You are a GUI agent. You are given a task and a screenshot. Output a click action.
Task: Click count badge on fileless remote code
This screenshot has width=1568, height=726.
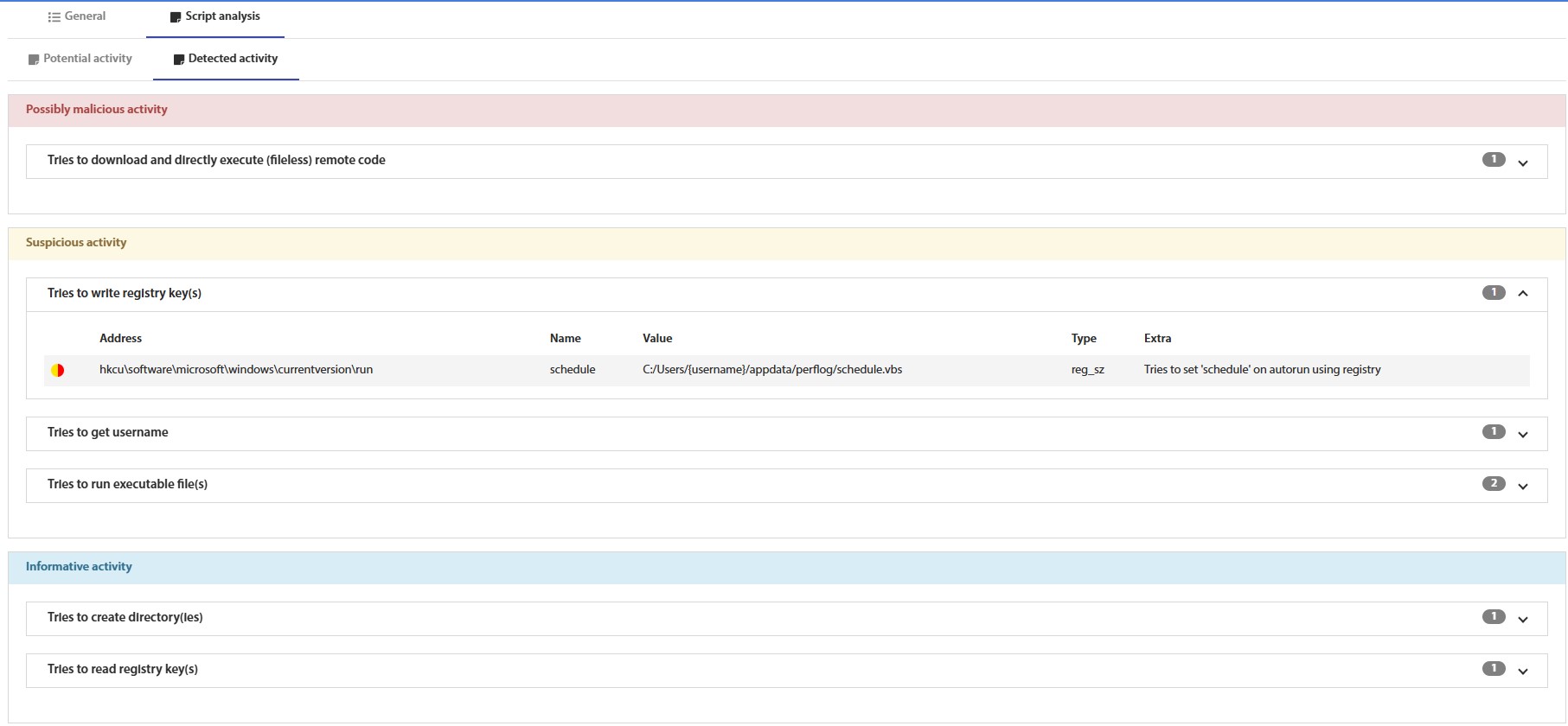(1494, 160)
